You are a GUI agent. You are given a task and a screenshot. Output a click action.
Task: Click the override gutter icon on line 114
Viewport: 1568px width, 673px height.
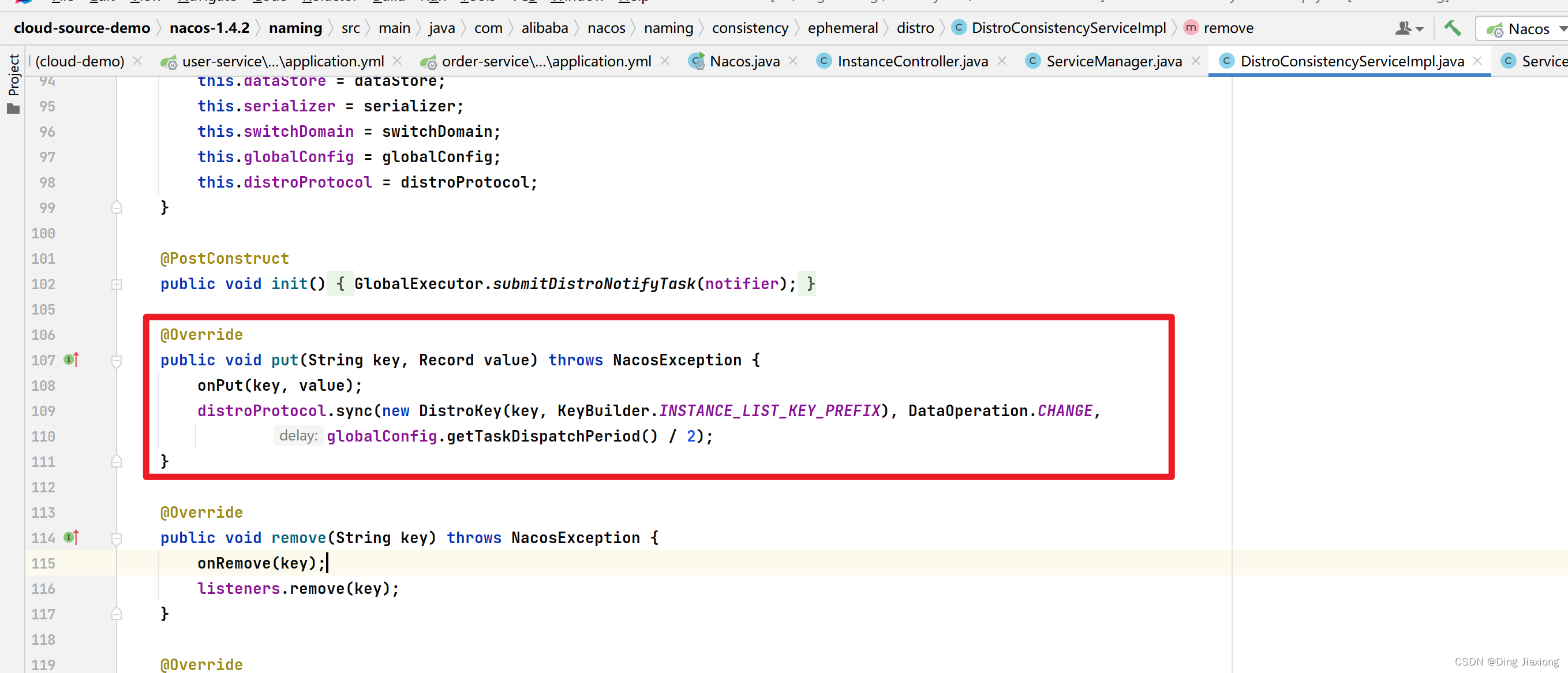71,538
